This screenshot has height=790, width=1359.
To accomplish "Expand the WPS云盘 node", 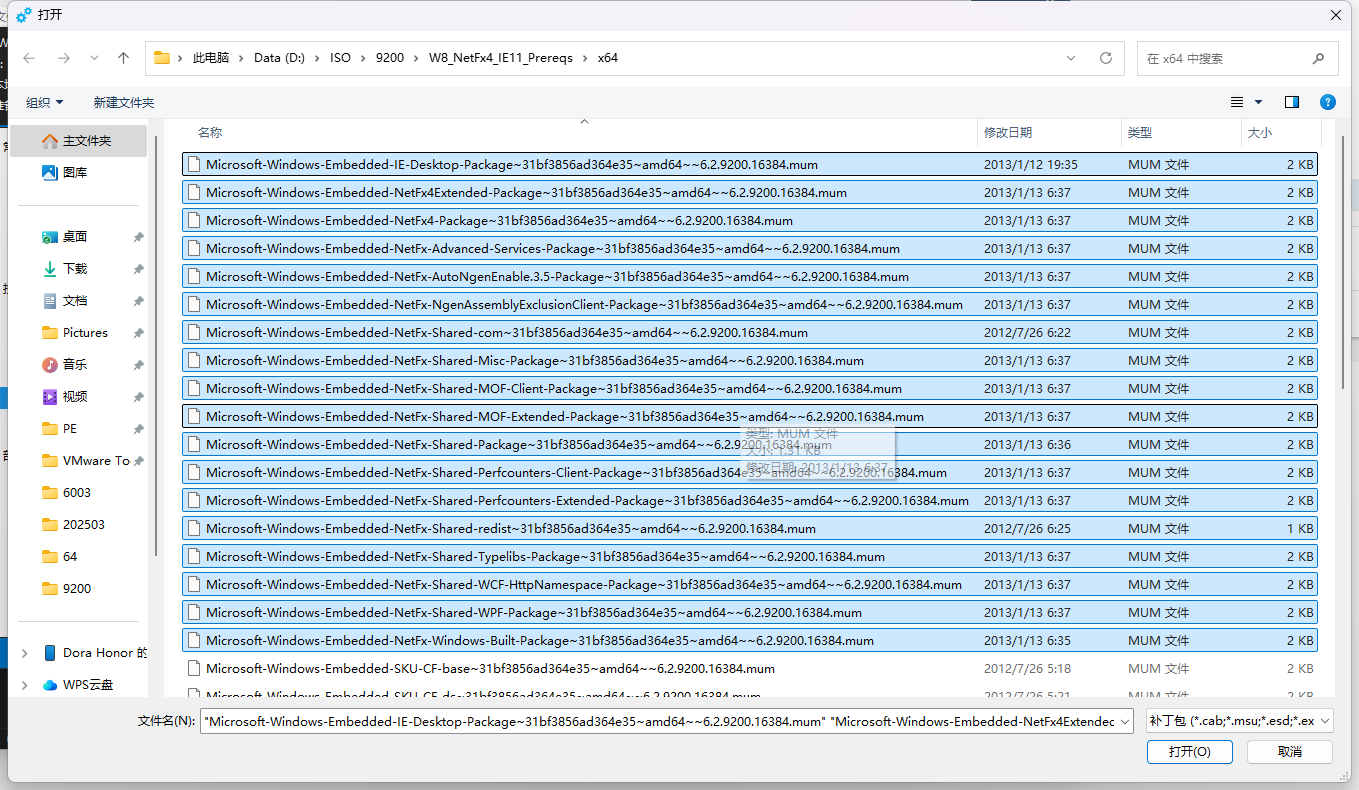I will pyautogui.click(x=24, y=685).
